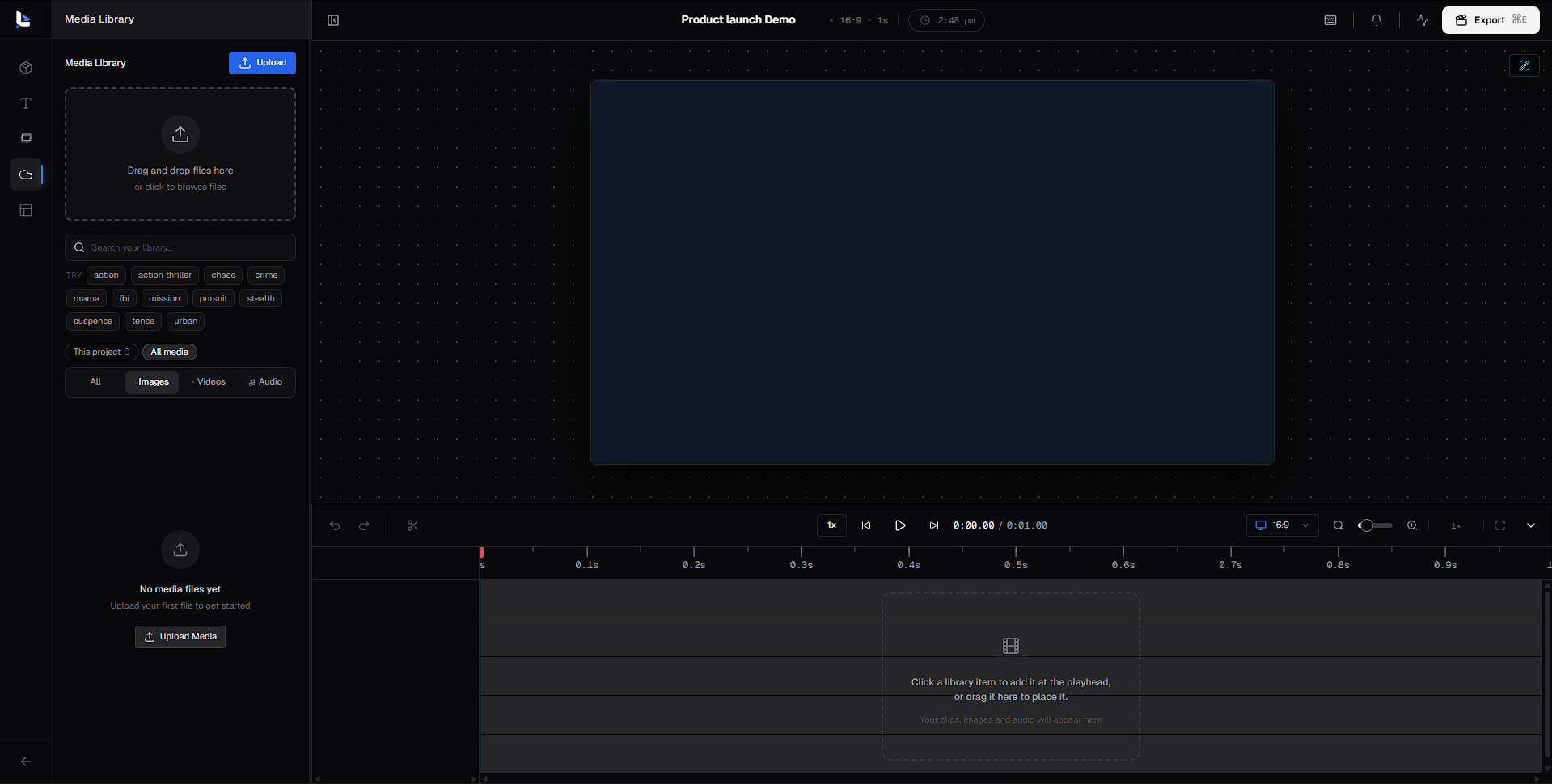Click the pencil edit icon on canvas

[x=1525, y=65]
